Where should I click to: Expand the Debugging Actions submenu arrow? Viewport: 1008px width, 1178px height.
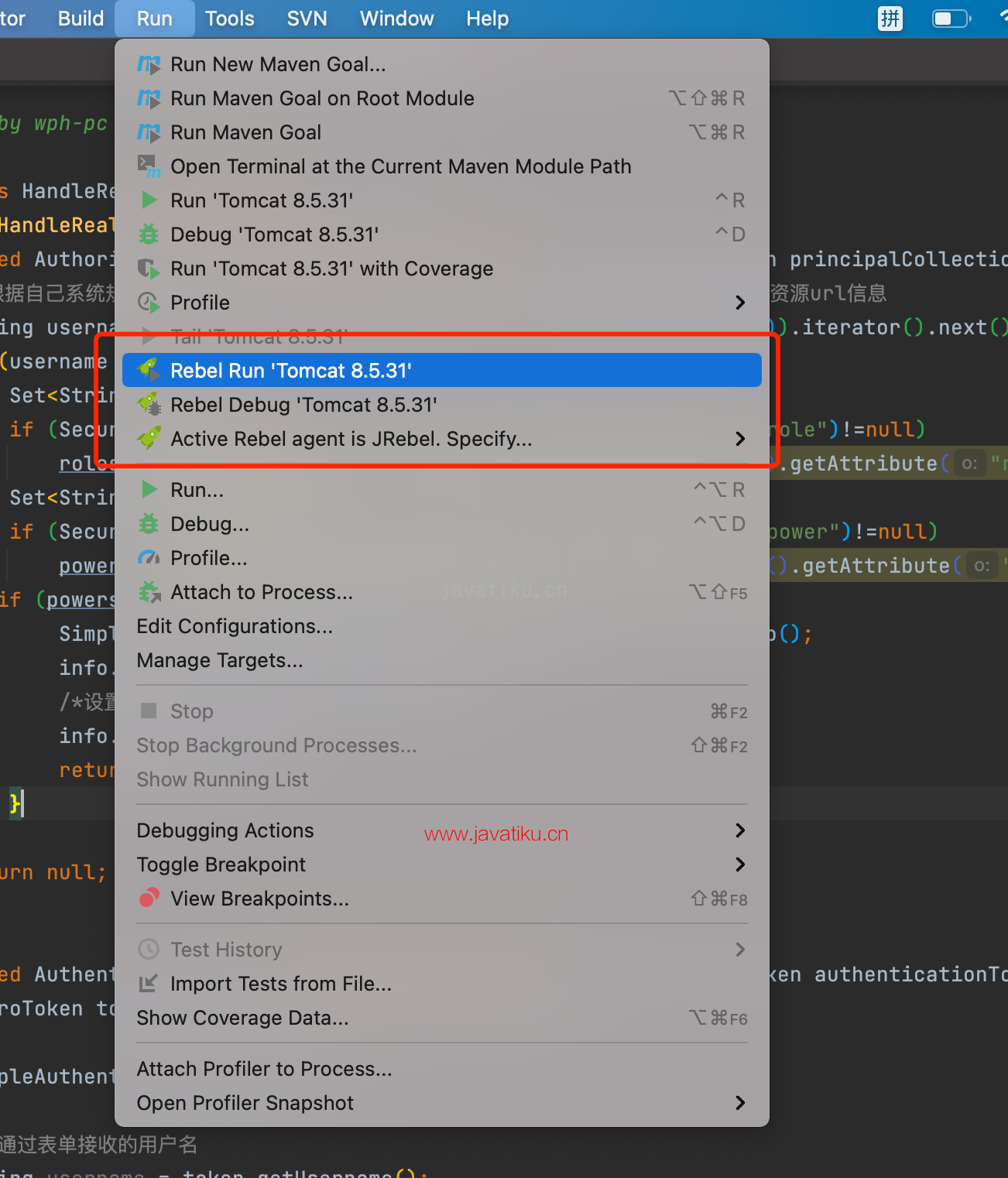[740, 830]
